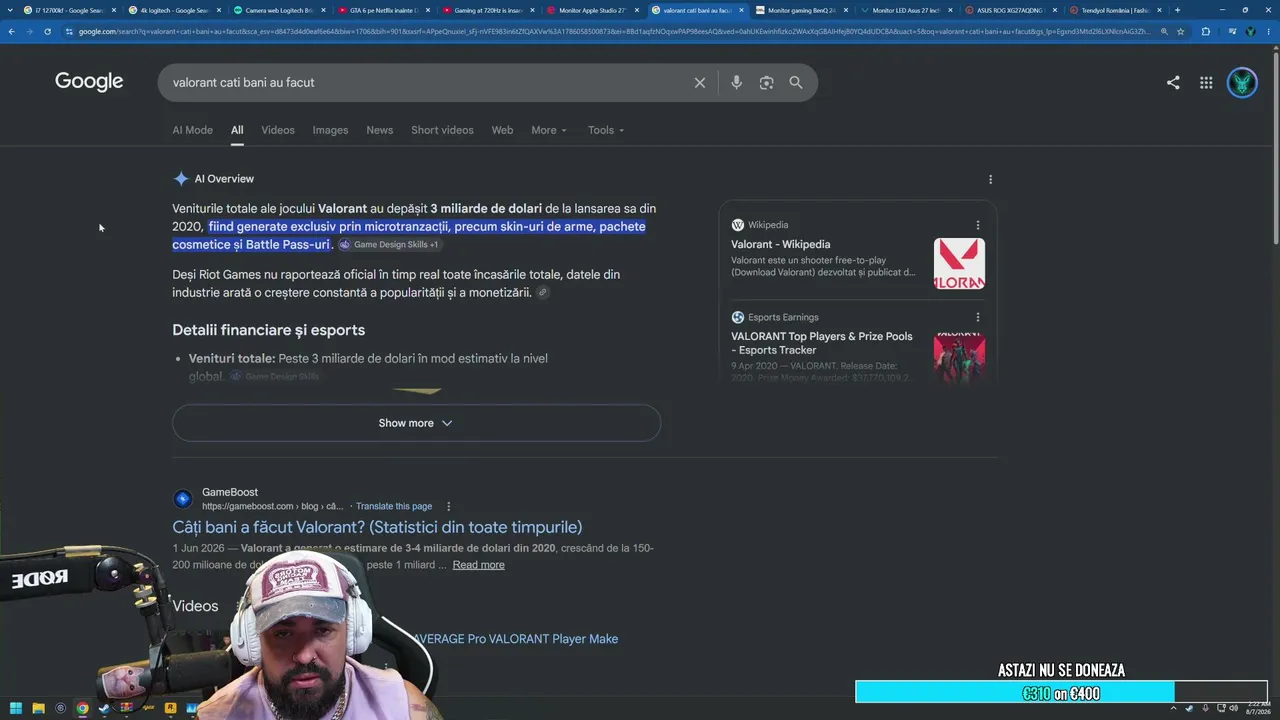Switch to the News results tab
This screenshot has width=1280, height=720.
379,130
